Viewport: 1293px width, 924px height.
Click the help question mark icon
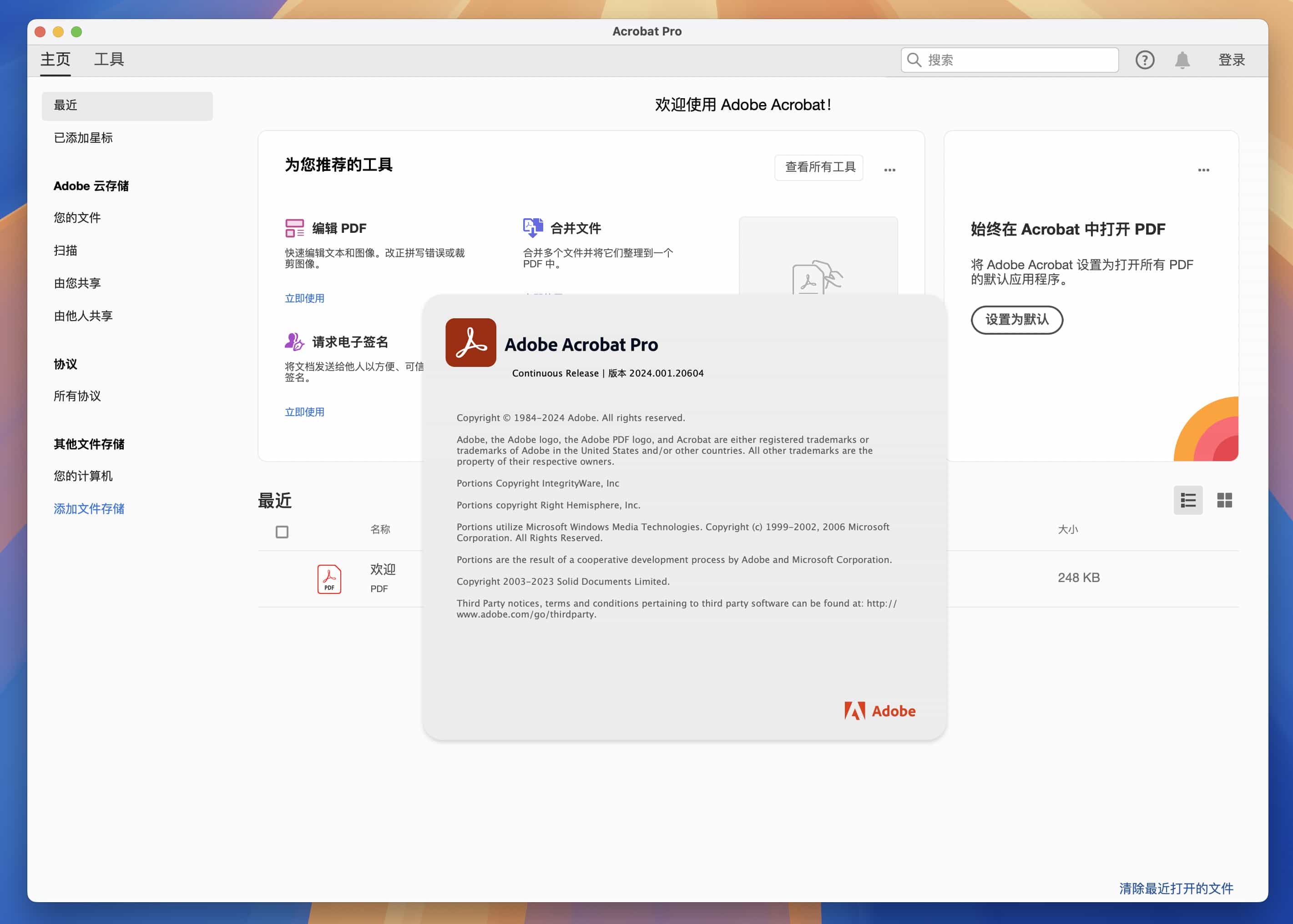[x=1145, y=60]
